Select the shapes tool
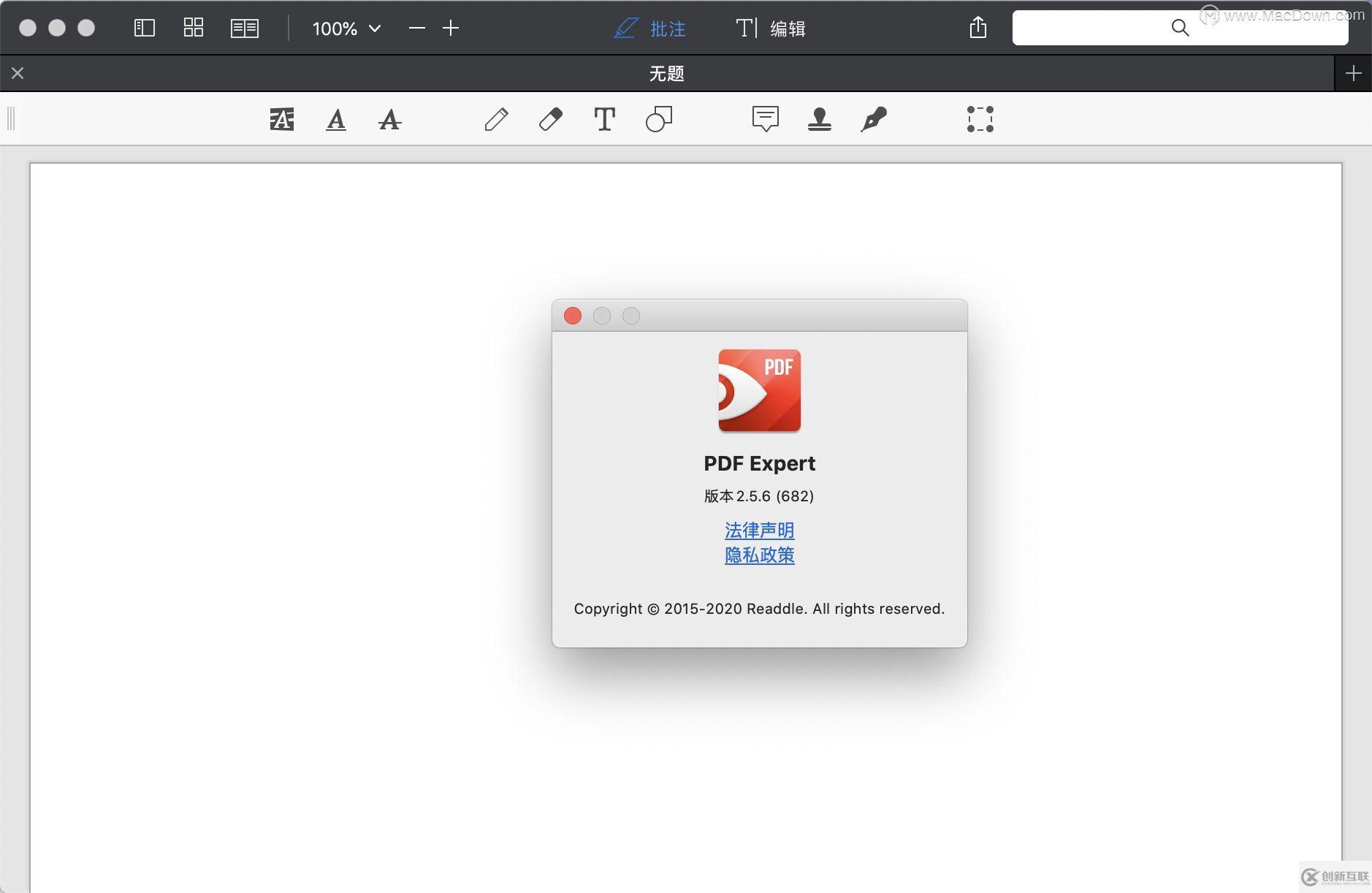The height and width of the screenshot is (893, 1372). 659,118
